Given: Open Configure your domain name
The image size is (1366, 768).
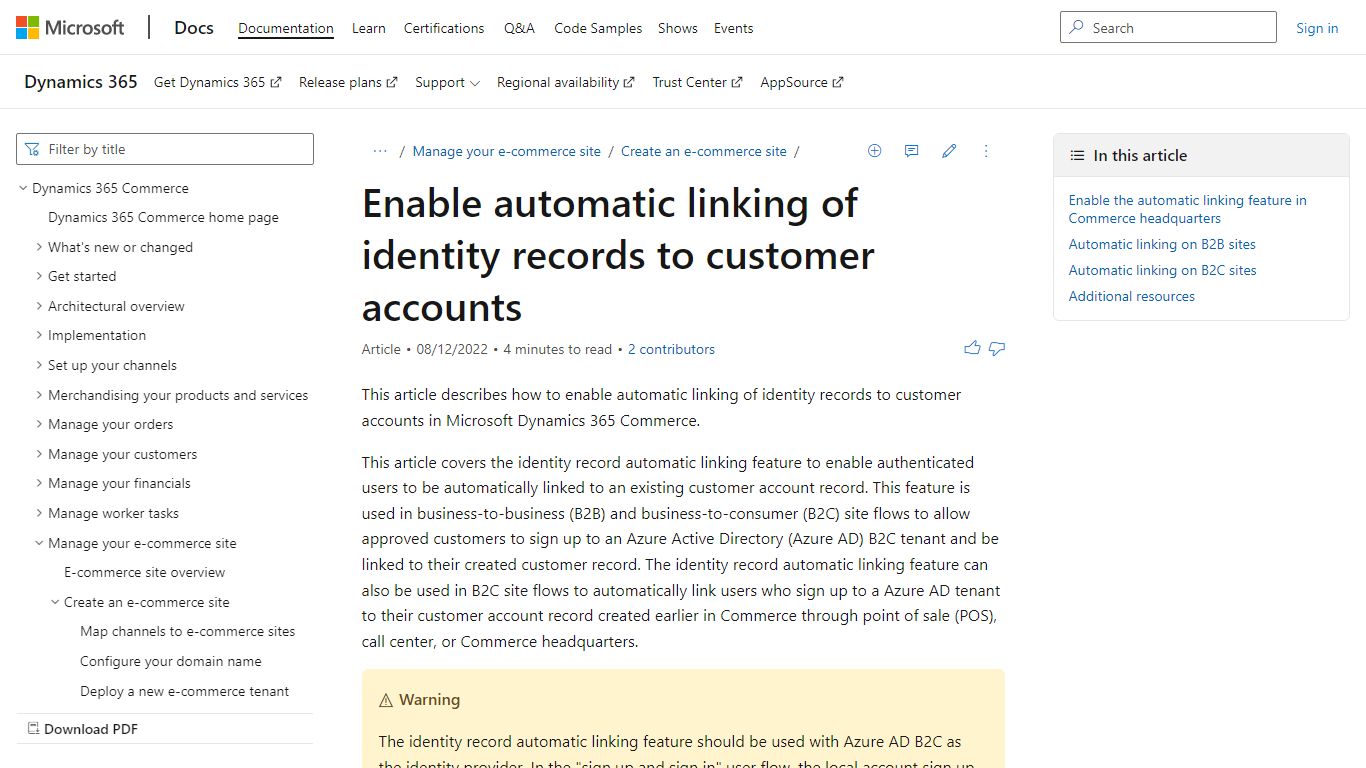Looking at the screenshot, I should 171,661.
